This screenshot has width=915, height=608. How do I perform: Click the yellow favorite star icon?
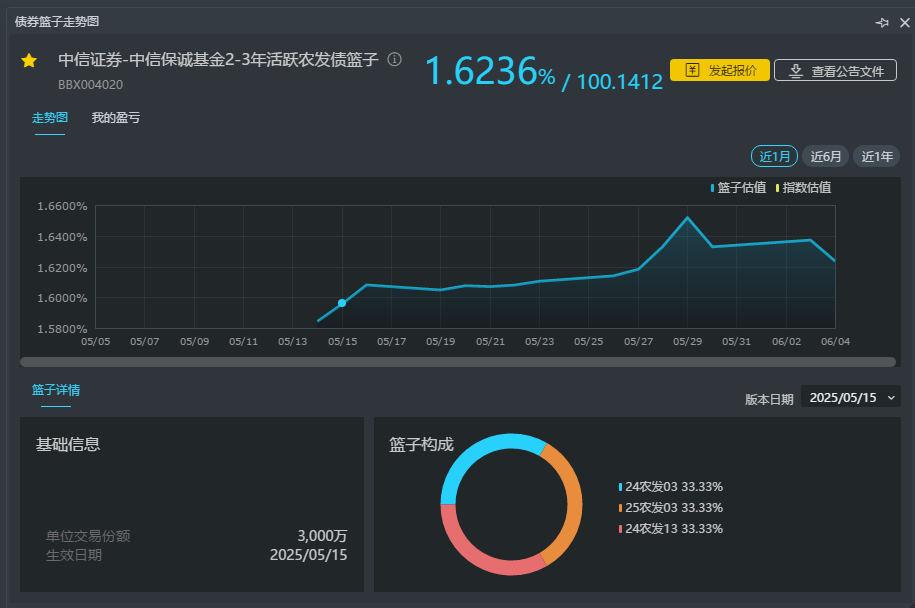pyautogui.click(x=29, y=61)
